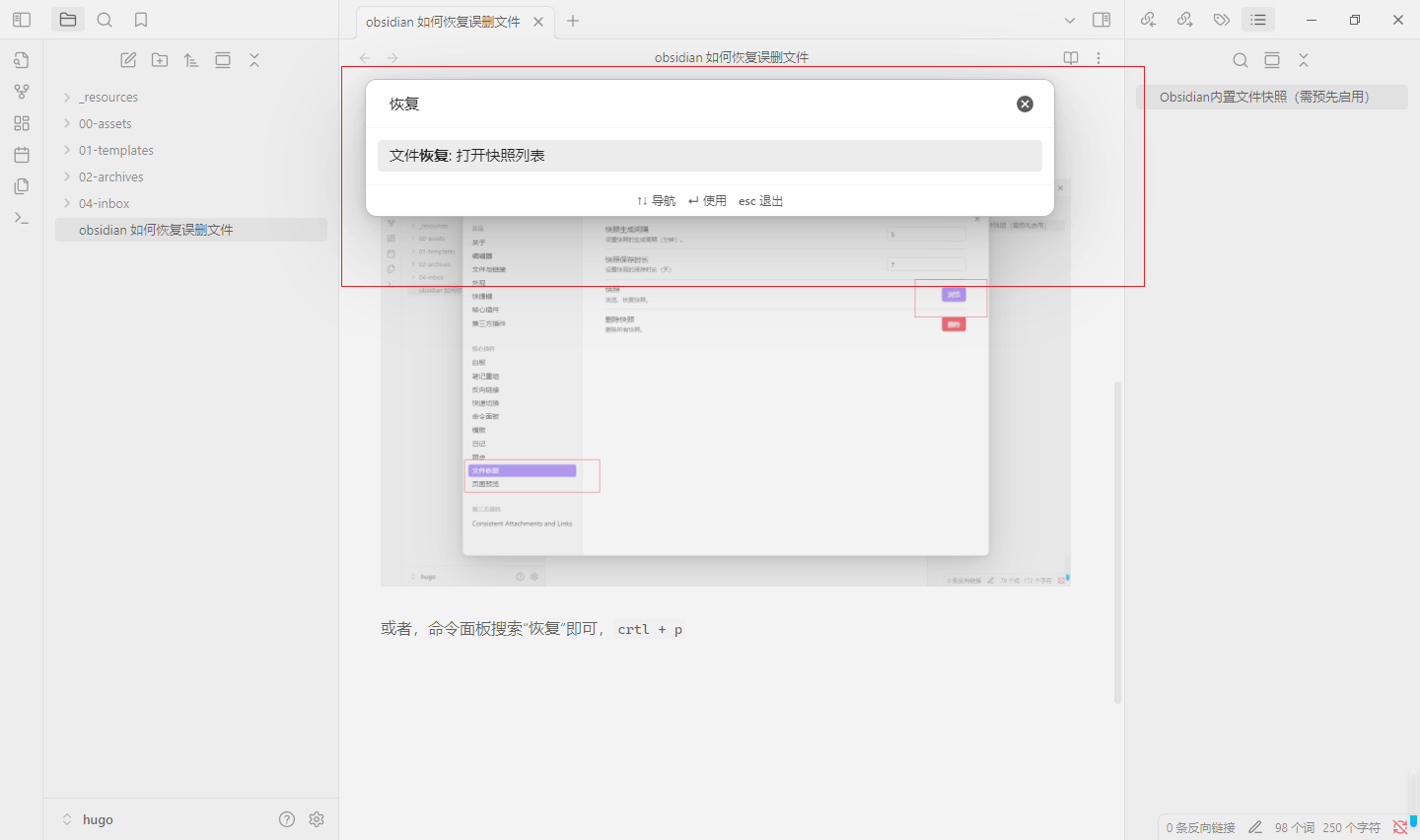Show the outline tab in right sidebar
The width and height of the screenshot is (1420, 840).
1258,20
